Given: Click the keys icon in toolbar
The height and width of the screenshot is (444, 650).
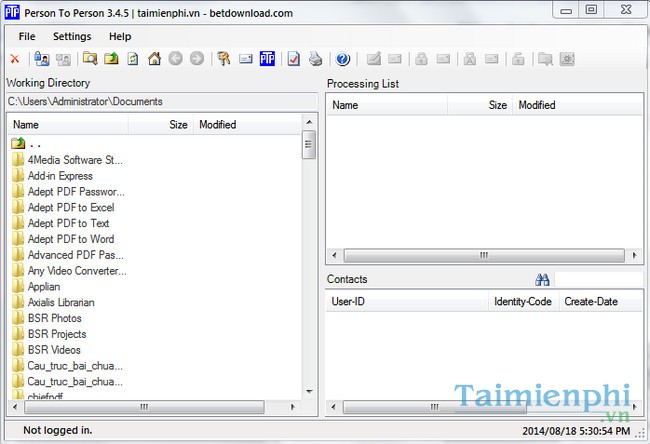Looking at the screenshot, I should point(224,59).
